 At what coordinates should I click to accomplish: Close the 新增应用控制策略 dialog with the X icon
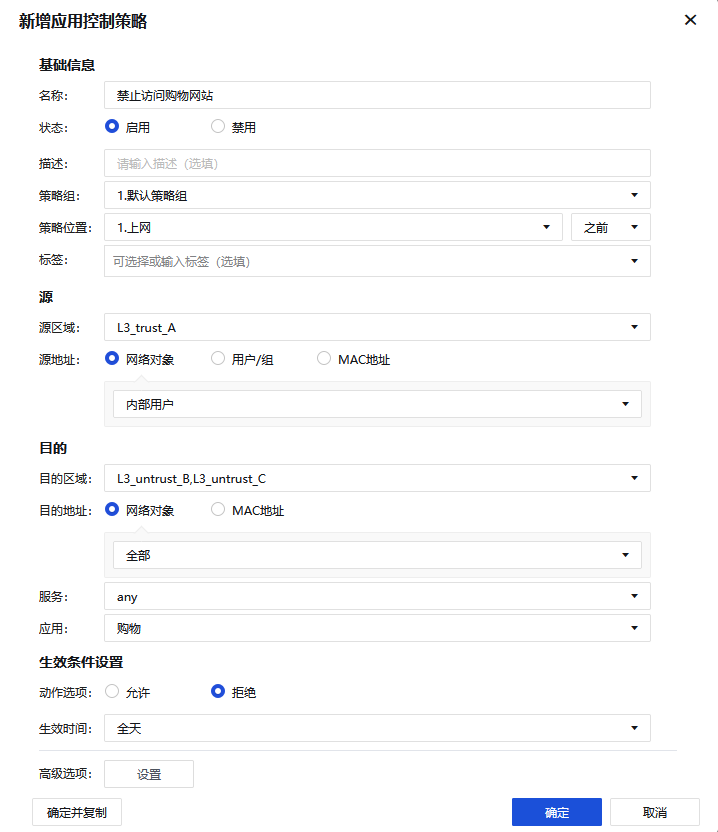pos(690,20)
